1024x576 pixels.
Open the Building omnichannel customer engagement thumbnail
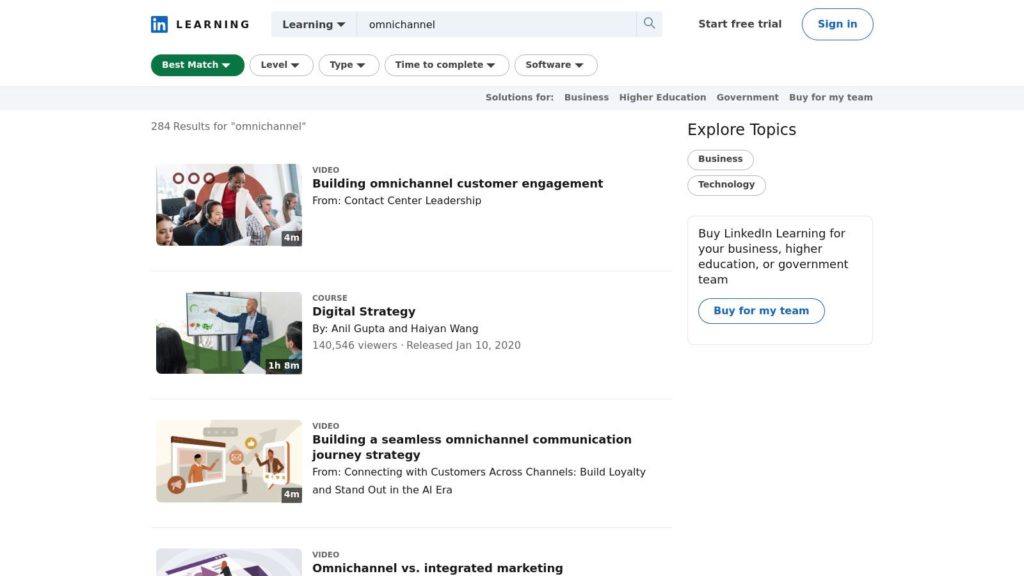[229, 205]
